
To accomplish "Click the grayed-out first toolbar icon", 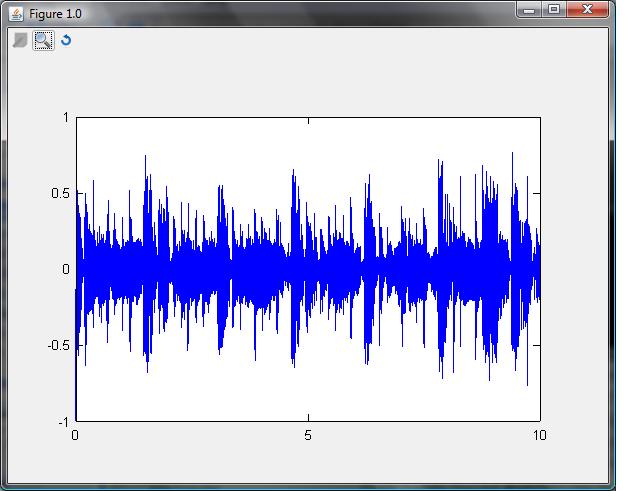I will 20,40.
